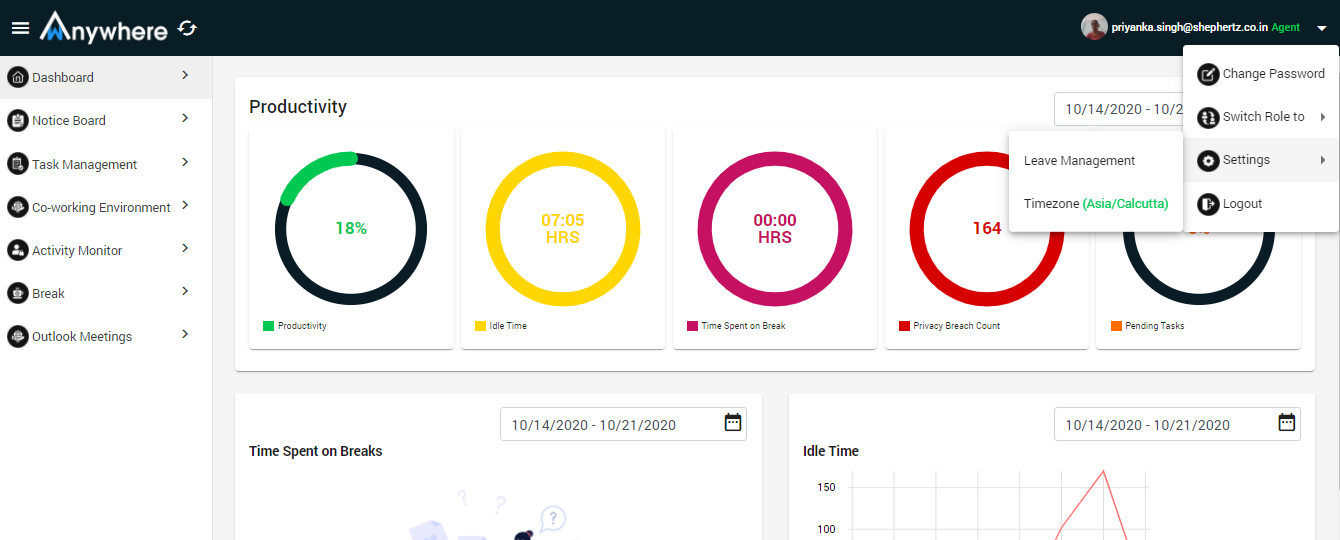This screenshot has width=1340, height=540.
Task: Click the Logout icon
Action: click(1208, 204)
